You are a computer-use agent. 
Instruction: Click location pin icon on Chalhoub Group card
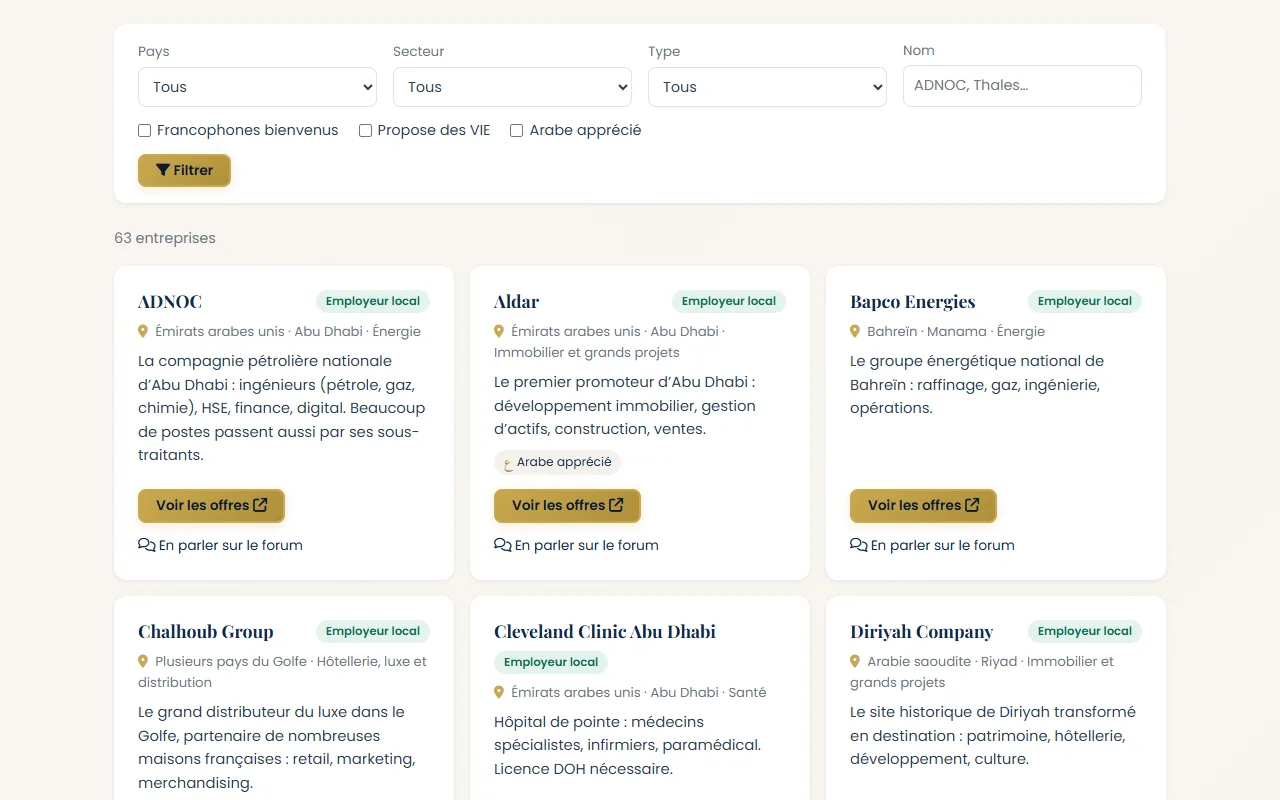pyautogui.click(x=143, y=661)
